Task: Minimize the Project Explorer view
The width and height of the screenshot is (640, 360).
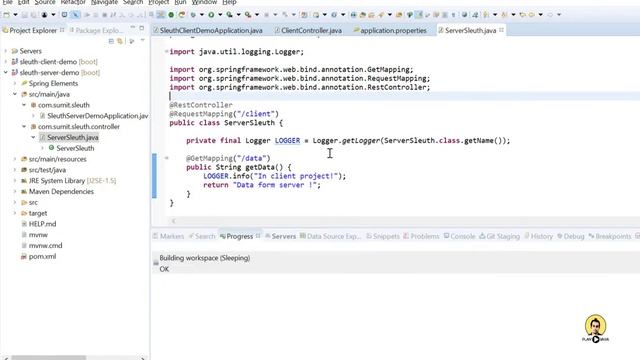Action: (133, 28)
